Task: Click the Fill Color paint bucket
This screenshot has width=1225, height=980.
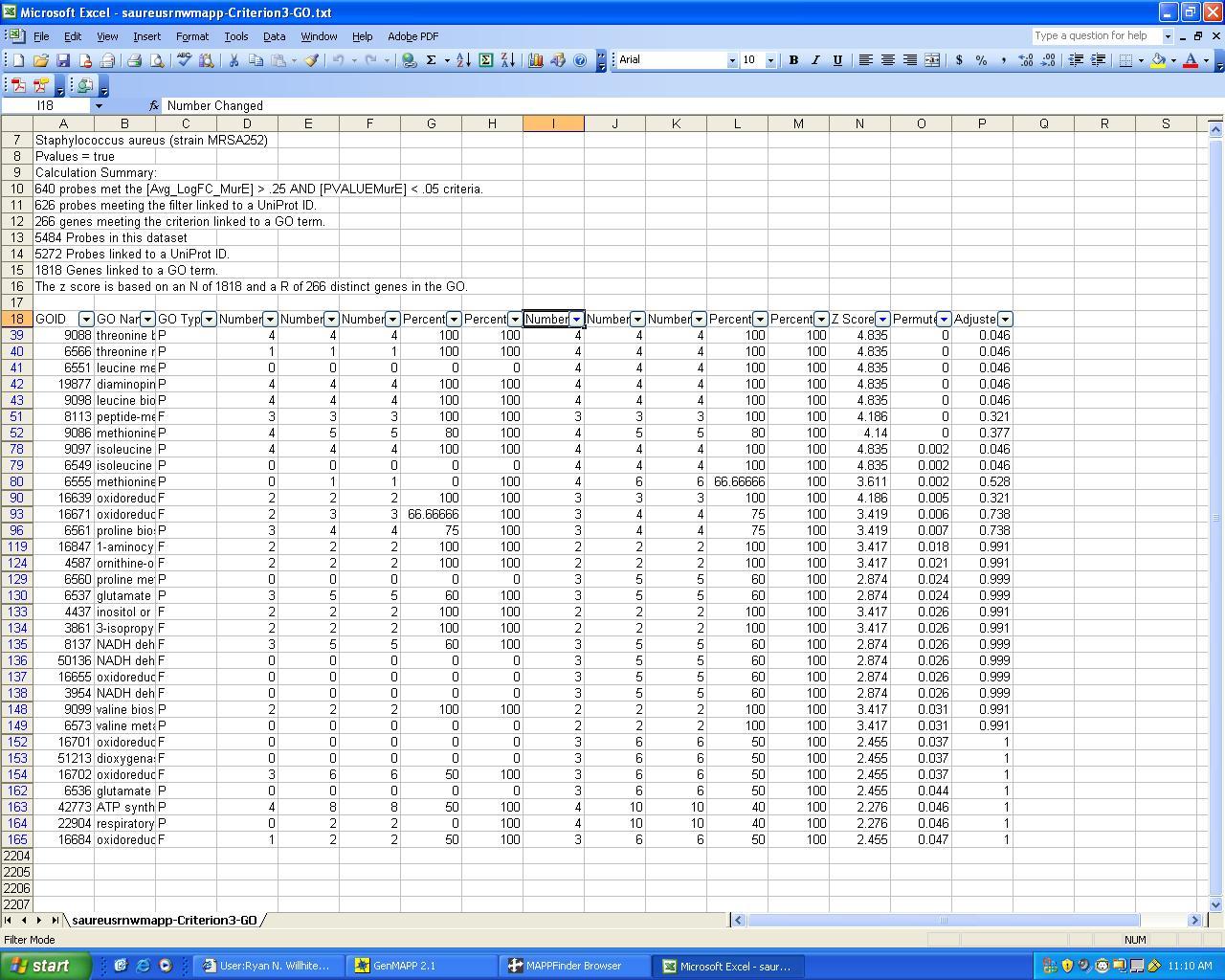Action: tap(1158, 60)
